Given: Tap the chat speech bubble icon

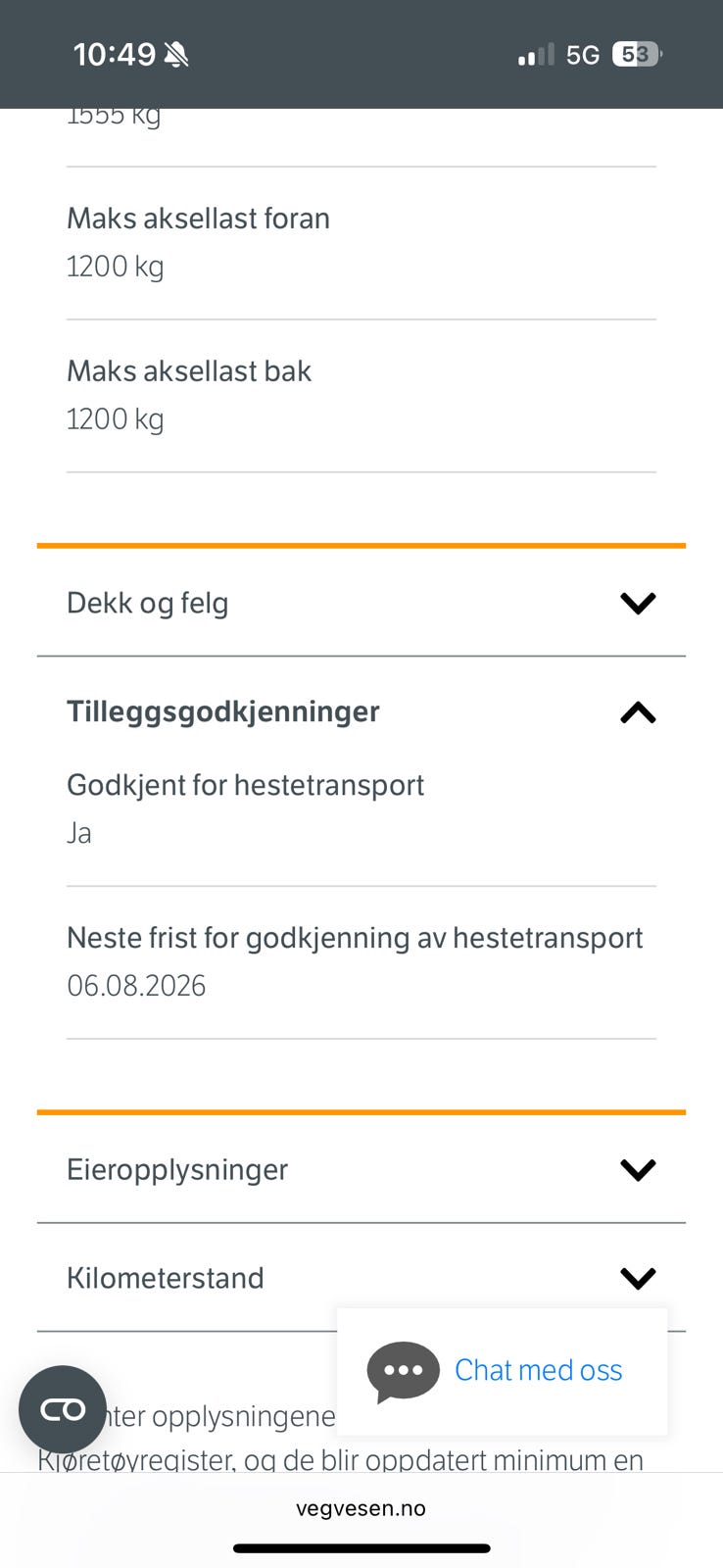Looking at the screenshot, I should [403, 1371].
